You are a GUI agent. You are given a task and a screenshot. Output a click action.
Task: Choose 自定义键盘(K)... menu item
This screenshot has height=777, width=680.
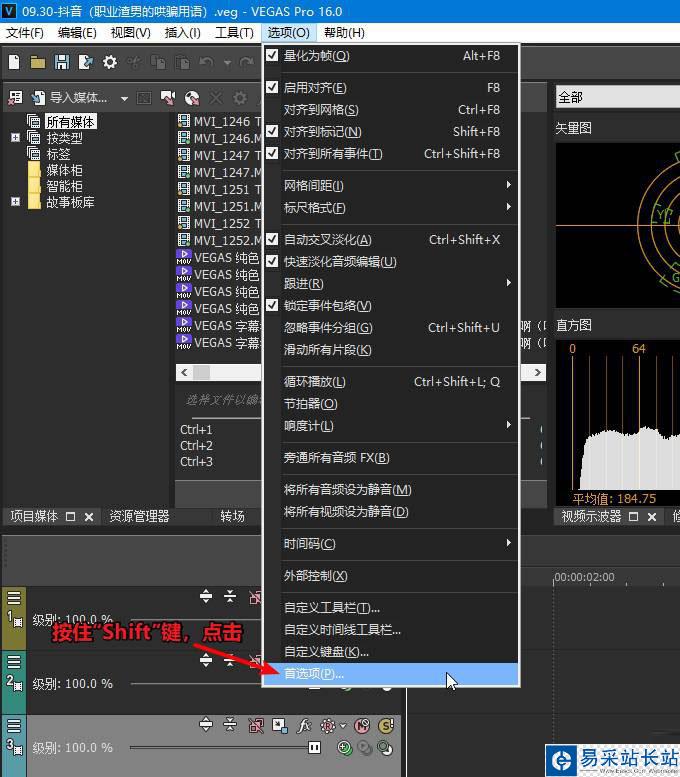391,652
